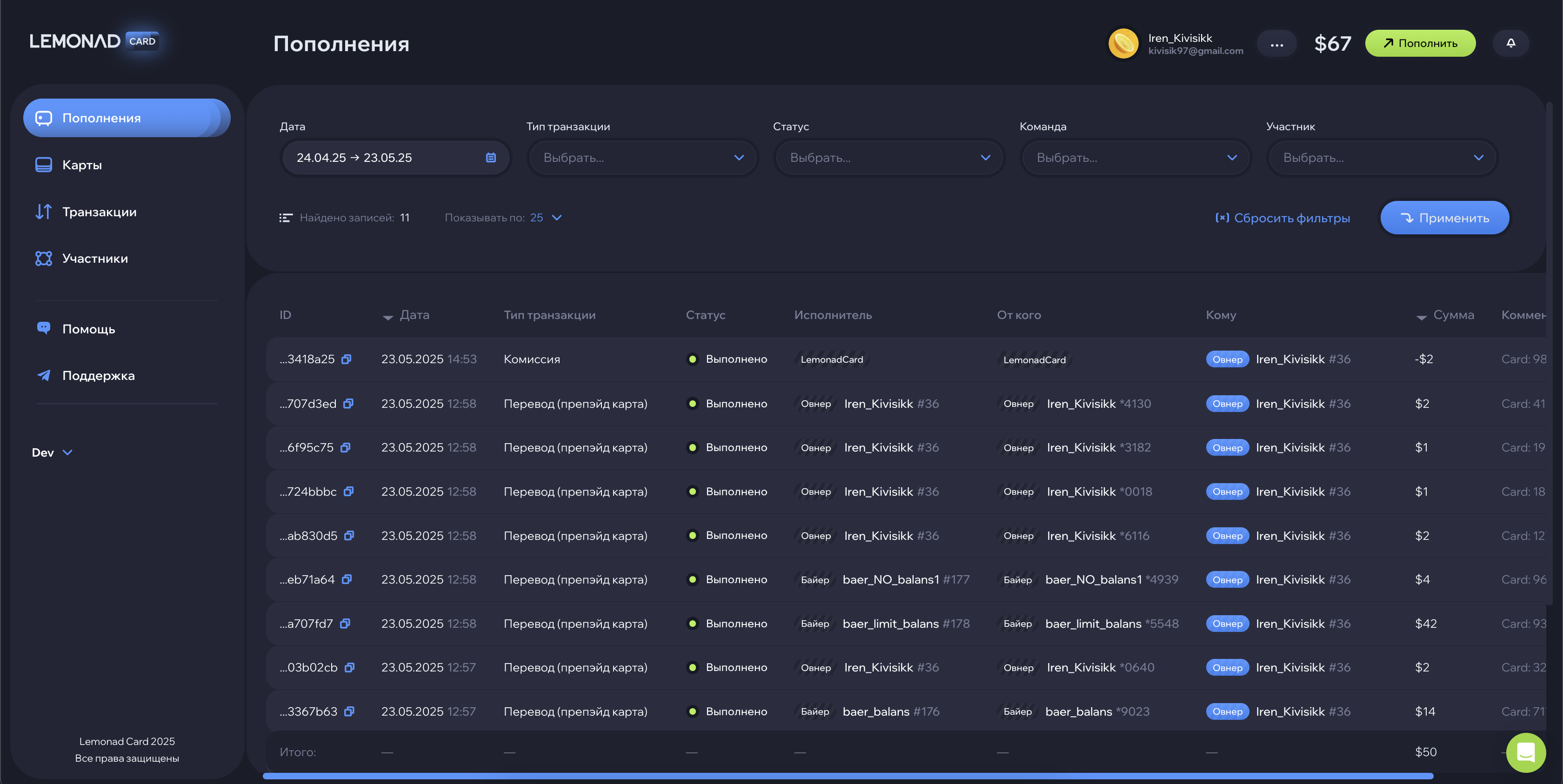Open the green chat widget bubble
The height and width of the screenshot is (784, 1563).
(x=1525, y=752)
